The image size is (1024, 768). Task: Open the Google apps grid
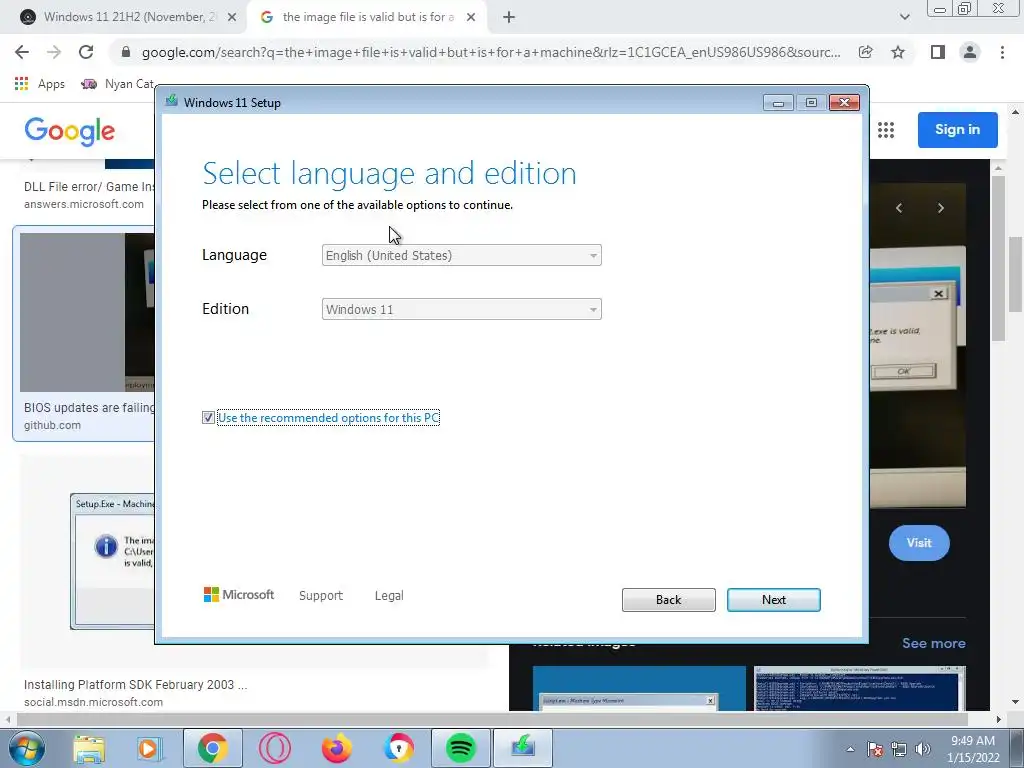(x=886, y=130)
